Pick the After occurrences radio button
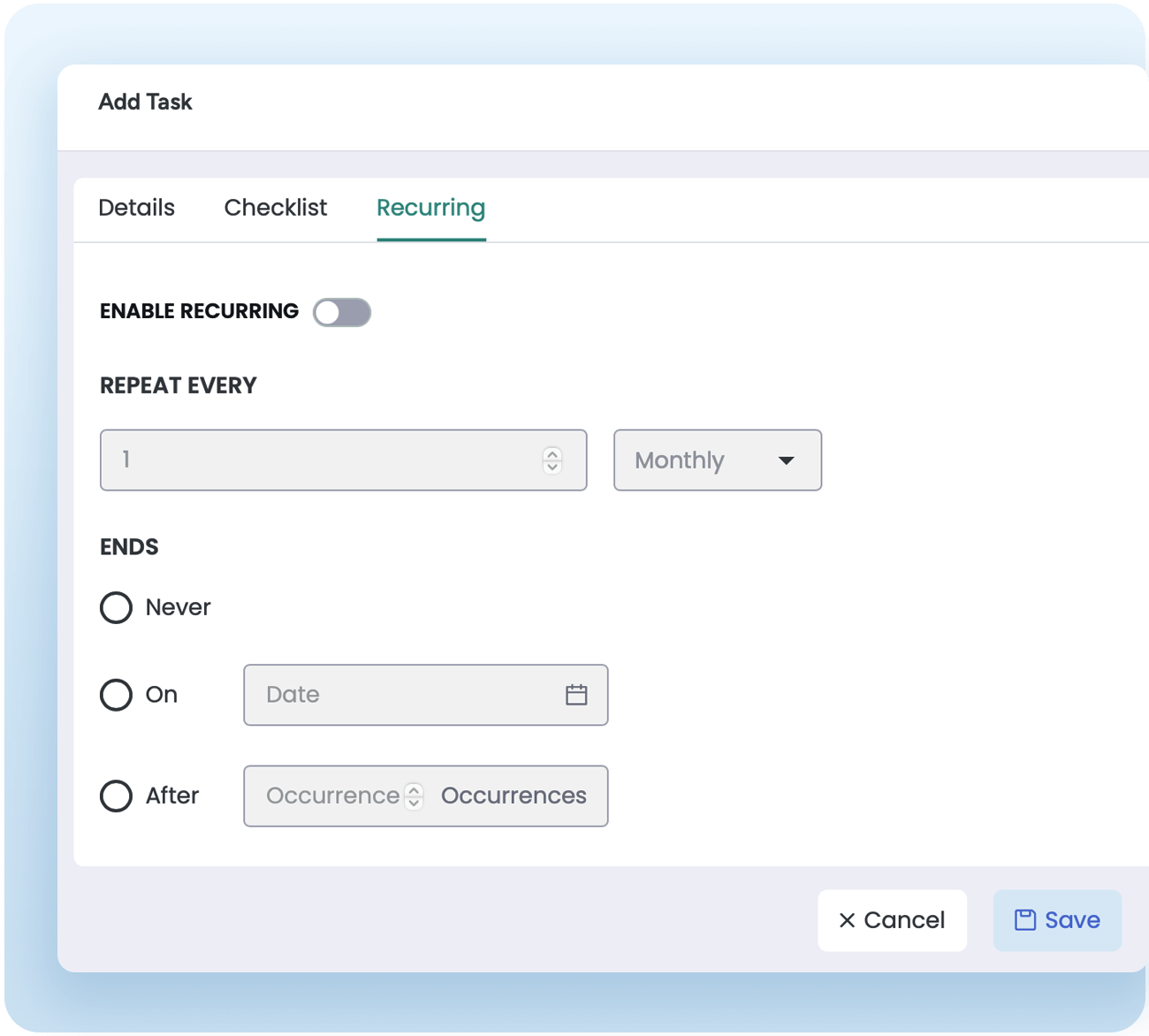The height and width of the screenshot is (1036, 1149). click(x=116, y=796)
